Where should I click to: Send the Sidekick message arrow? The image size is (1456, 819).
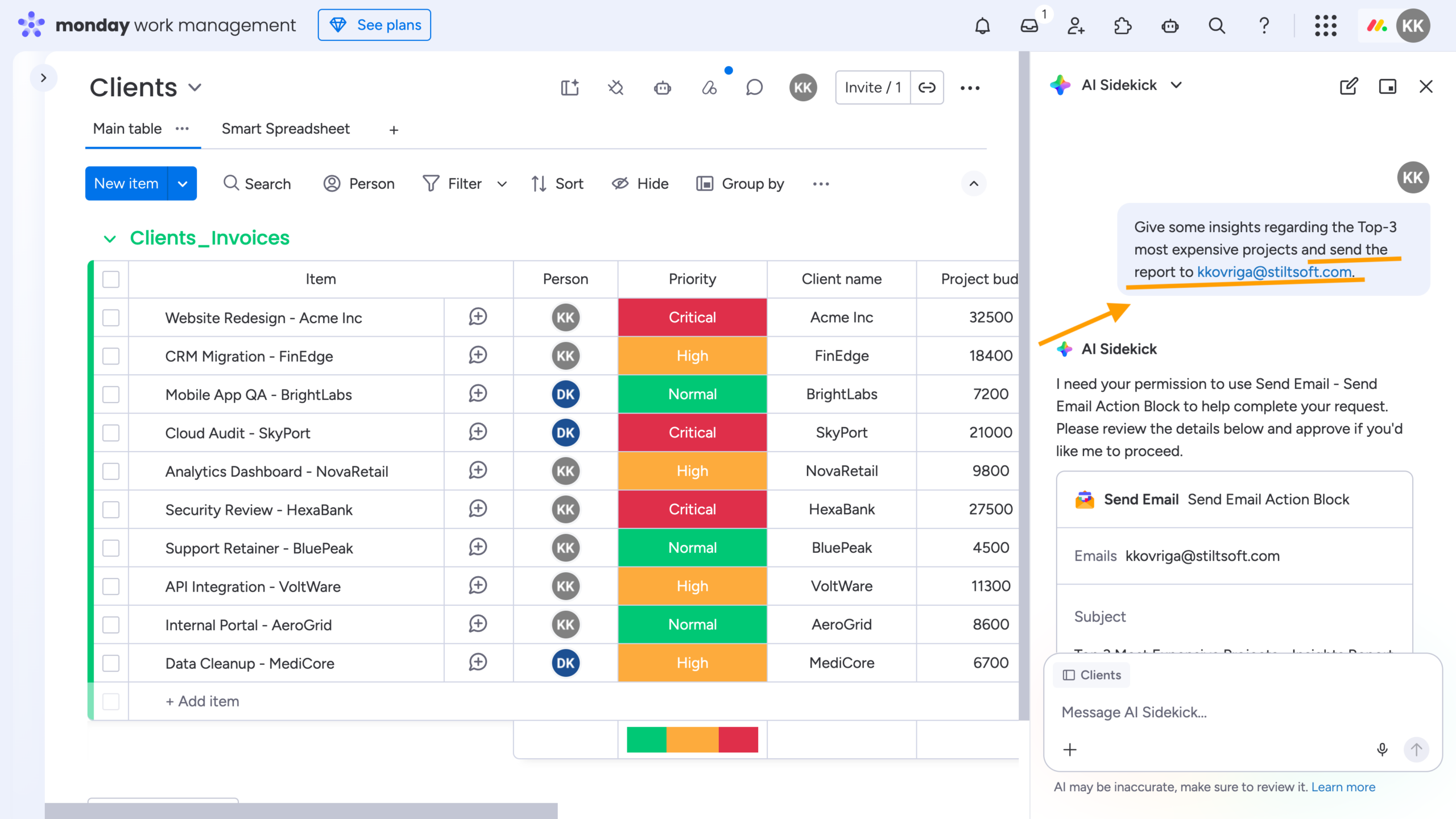tap(1416, 750)
